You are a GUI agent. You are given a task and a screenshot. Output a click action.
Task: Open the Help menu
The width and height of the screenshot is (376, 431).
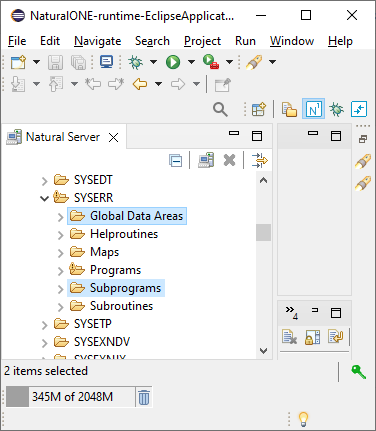click(x=340, y=41)
